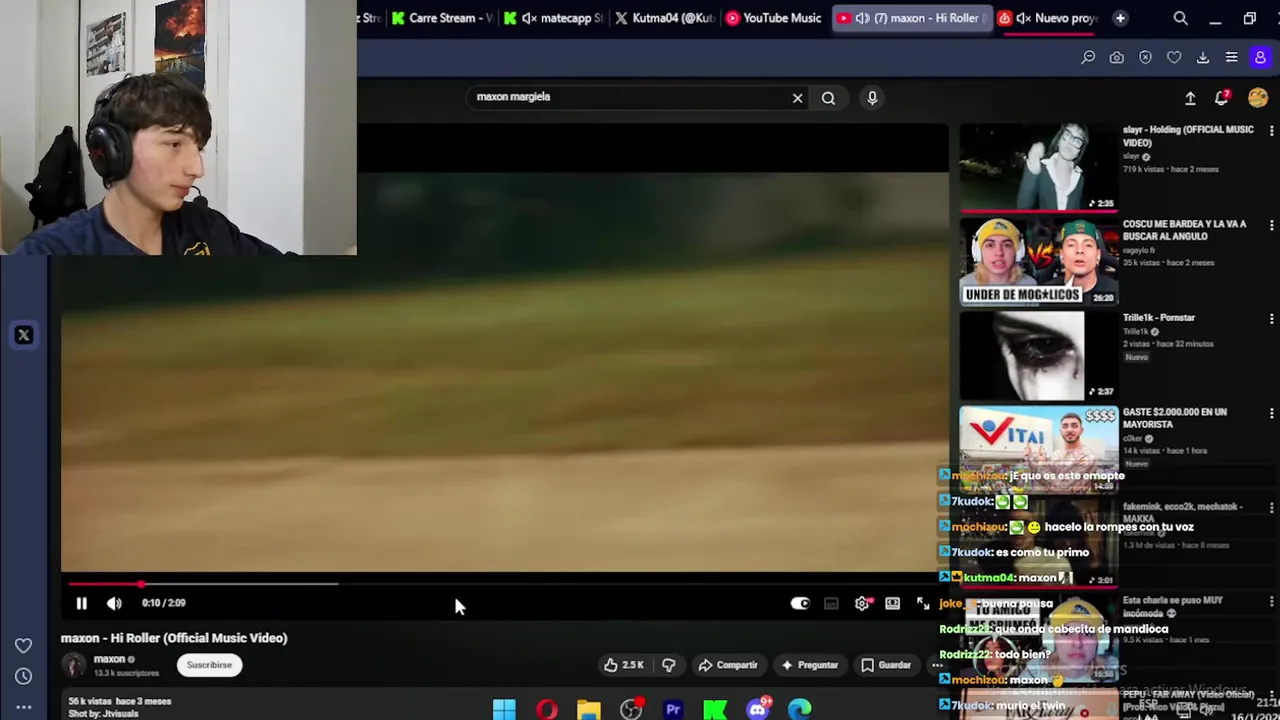This screenshot has height=720, width=1280.
Task: Open Premiere Pro from taskbar
Action: pyautogui.click(x=673, y=709)
